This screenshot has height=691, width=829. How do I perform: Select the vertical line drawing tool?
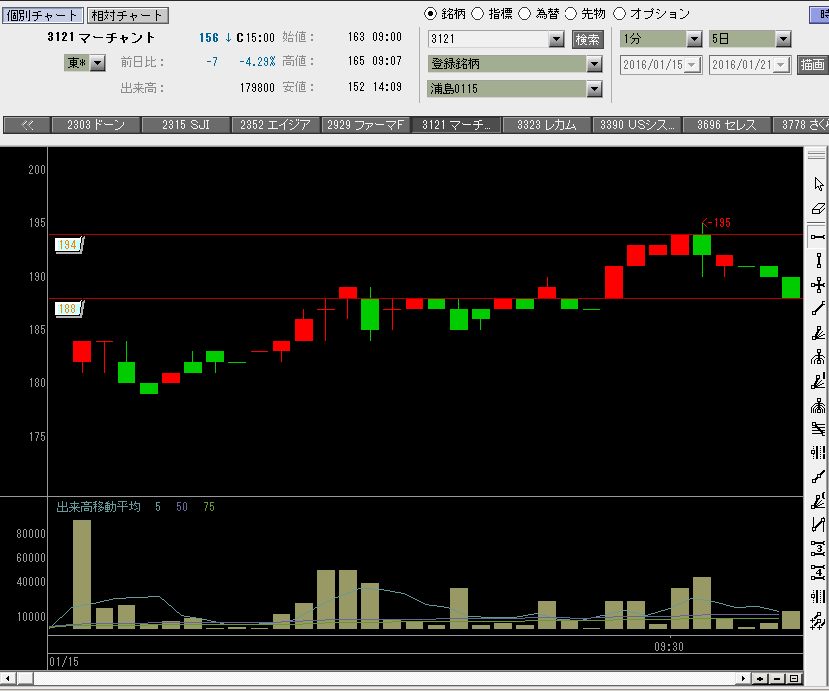818,261
